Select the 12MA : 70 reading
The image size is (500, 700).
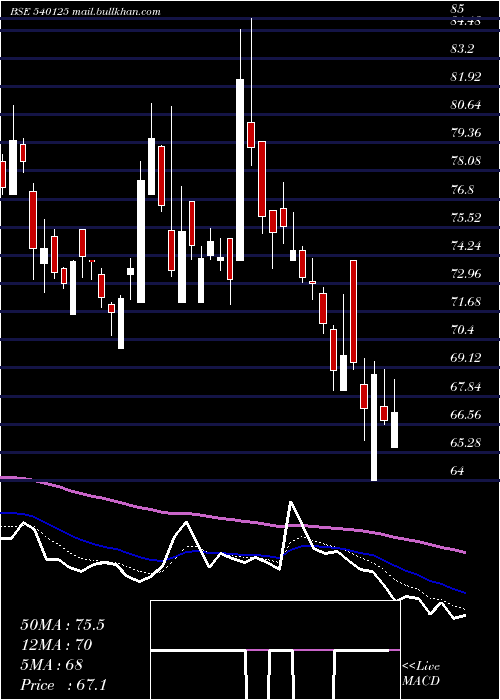[56, 645]
